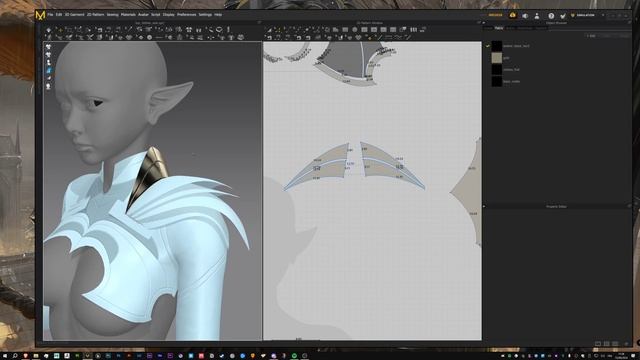Image resolution: width=640 pixels, height=360 pixels.
Task: Open the Materials menu
Action: (128, 15)
